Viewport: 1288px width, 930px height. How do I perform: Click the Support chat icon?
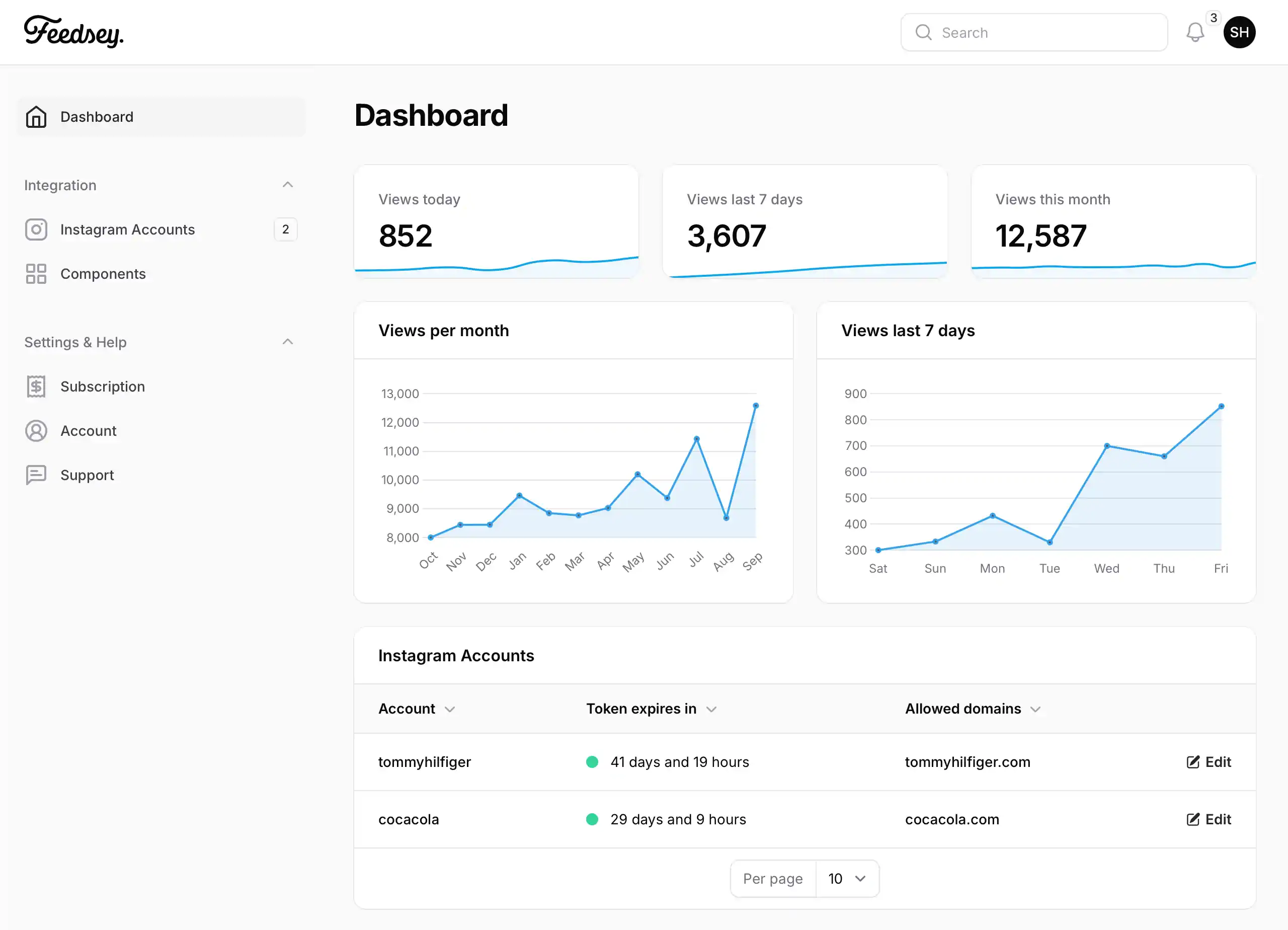[36, 475]
